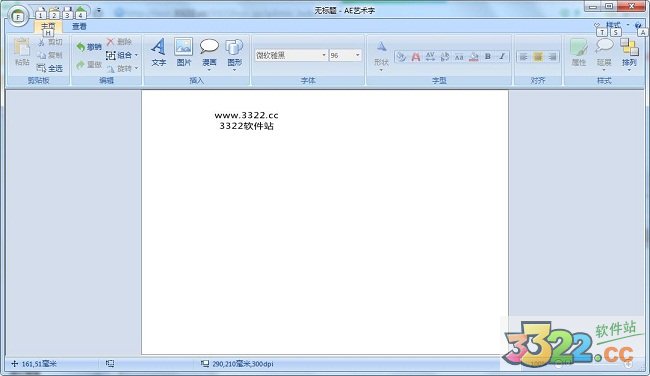Insert text with the 文字 tool
The height and width of the screenshot is (376, 650).
pyautogui.click(x=158, y=52)
